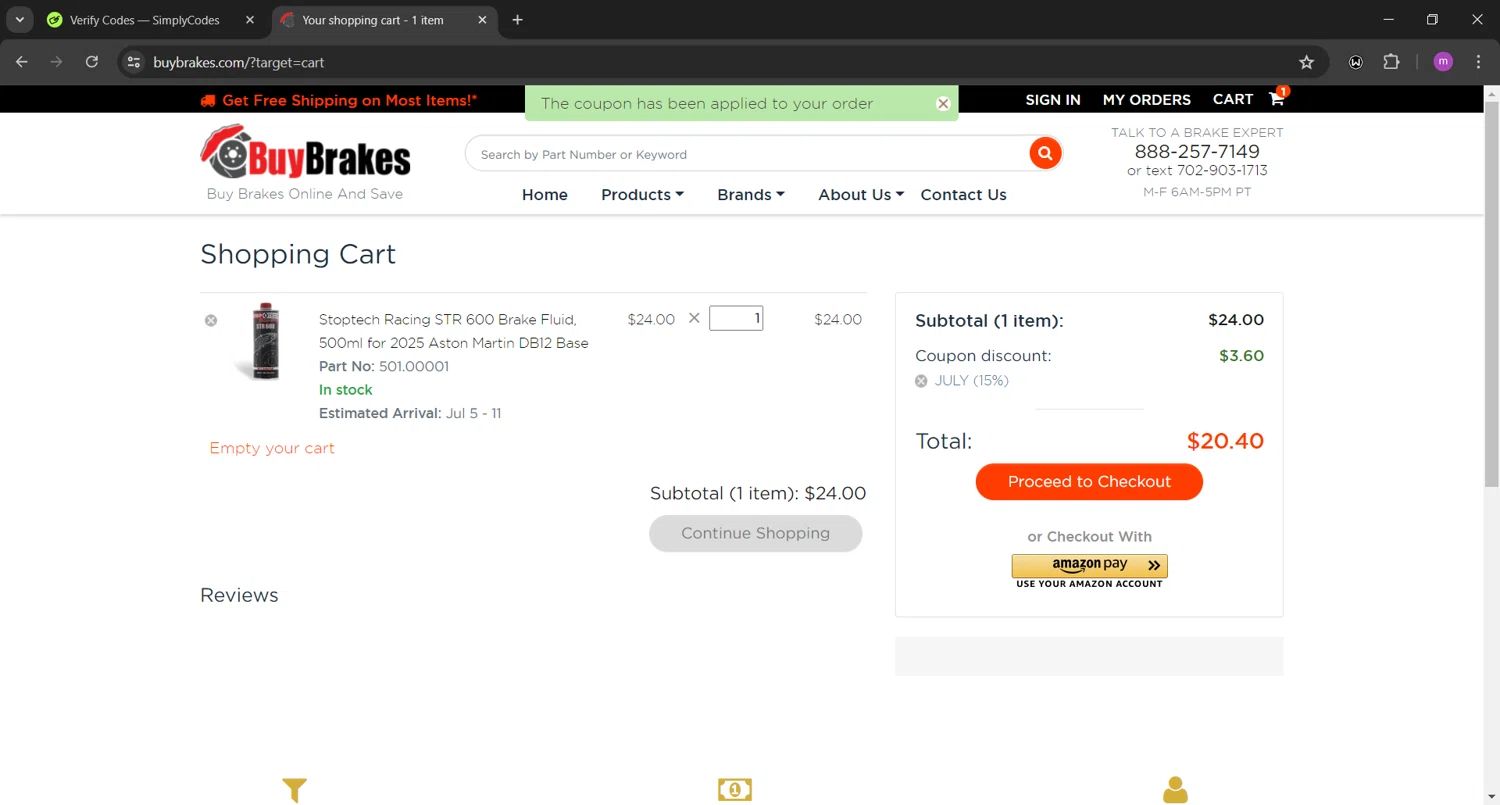1500x805 pixels.
Task: Click the money bill icon at bottom
Action: click(x=735, y=790)
